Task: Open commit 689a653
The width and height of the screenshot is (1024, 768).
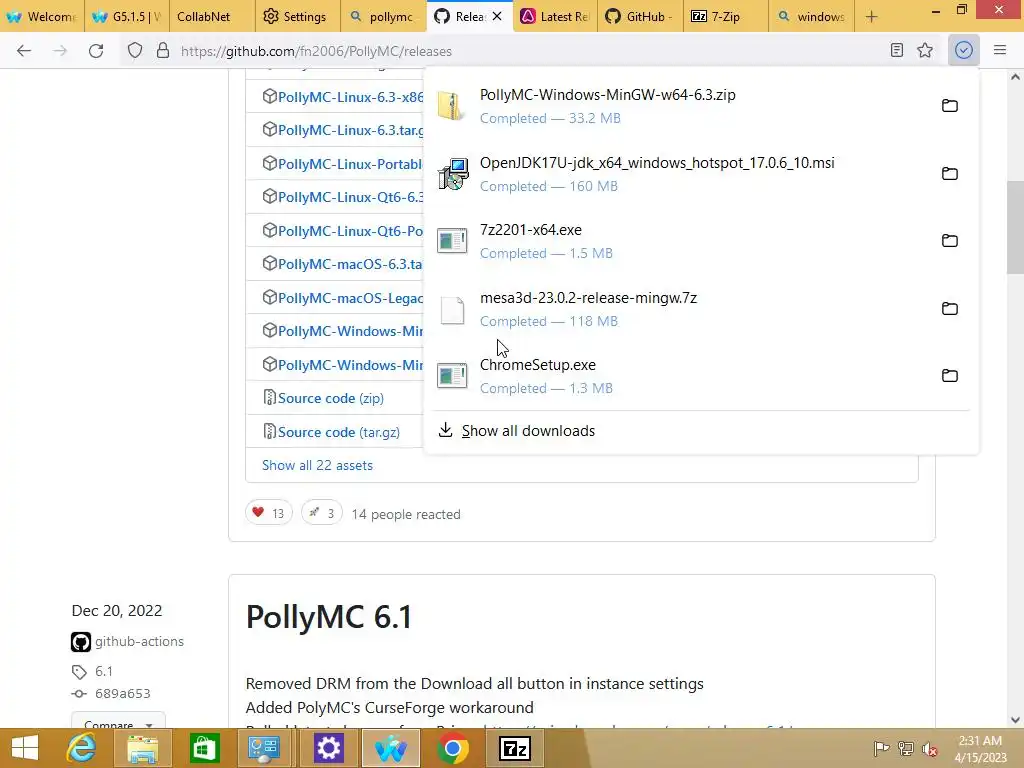Action: coord(123,694)
